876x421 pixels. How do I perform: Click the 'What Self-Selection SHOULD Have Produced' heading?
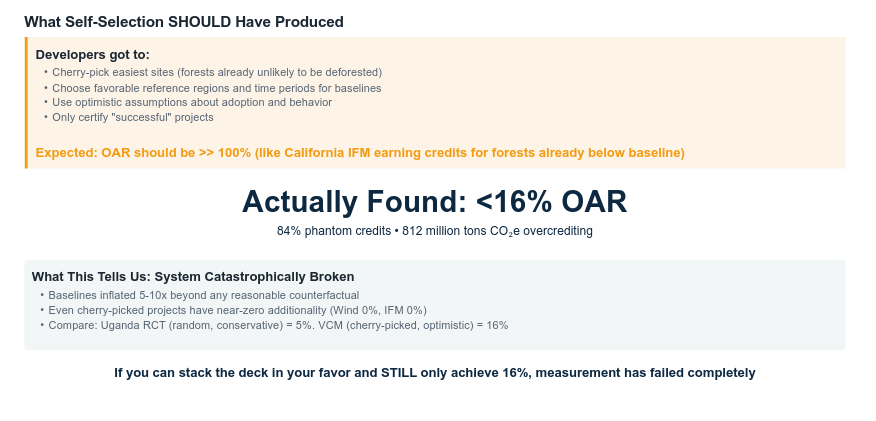(183, 21)
